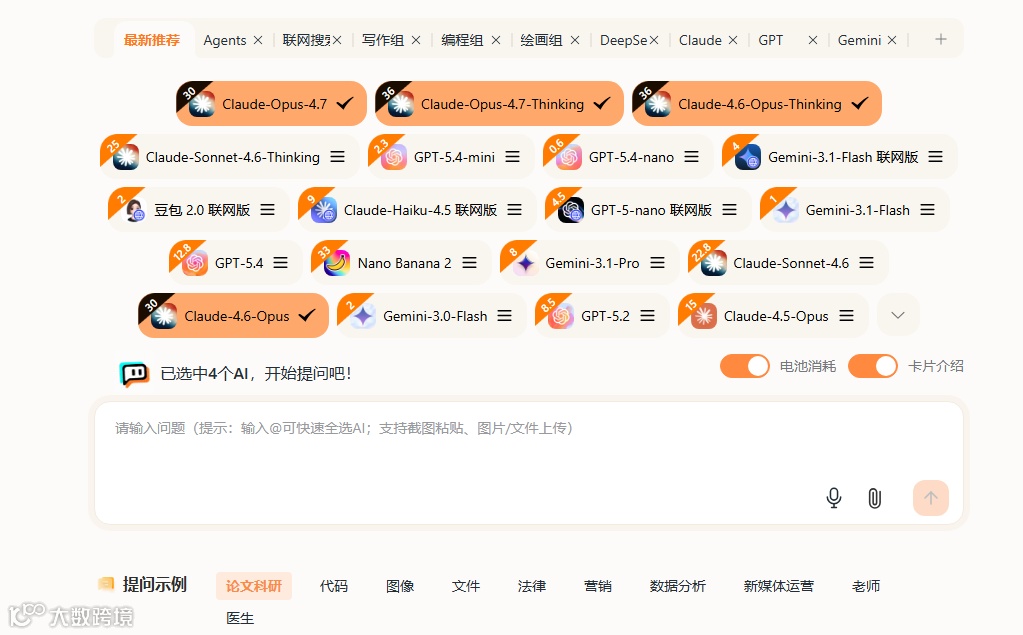Select the 医生 example category
This screenshot has width=1023, height=635.
240,618
